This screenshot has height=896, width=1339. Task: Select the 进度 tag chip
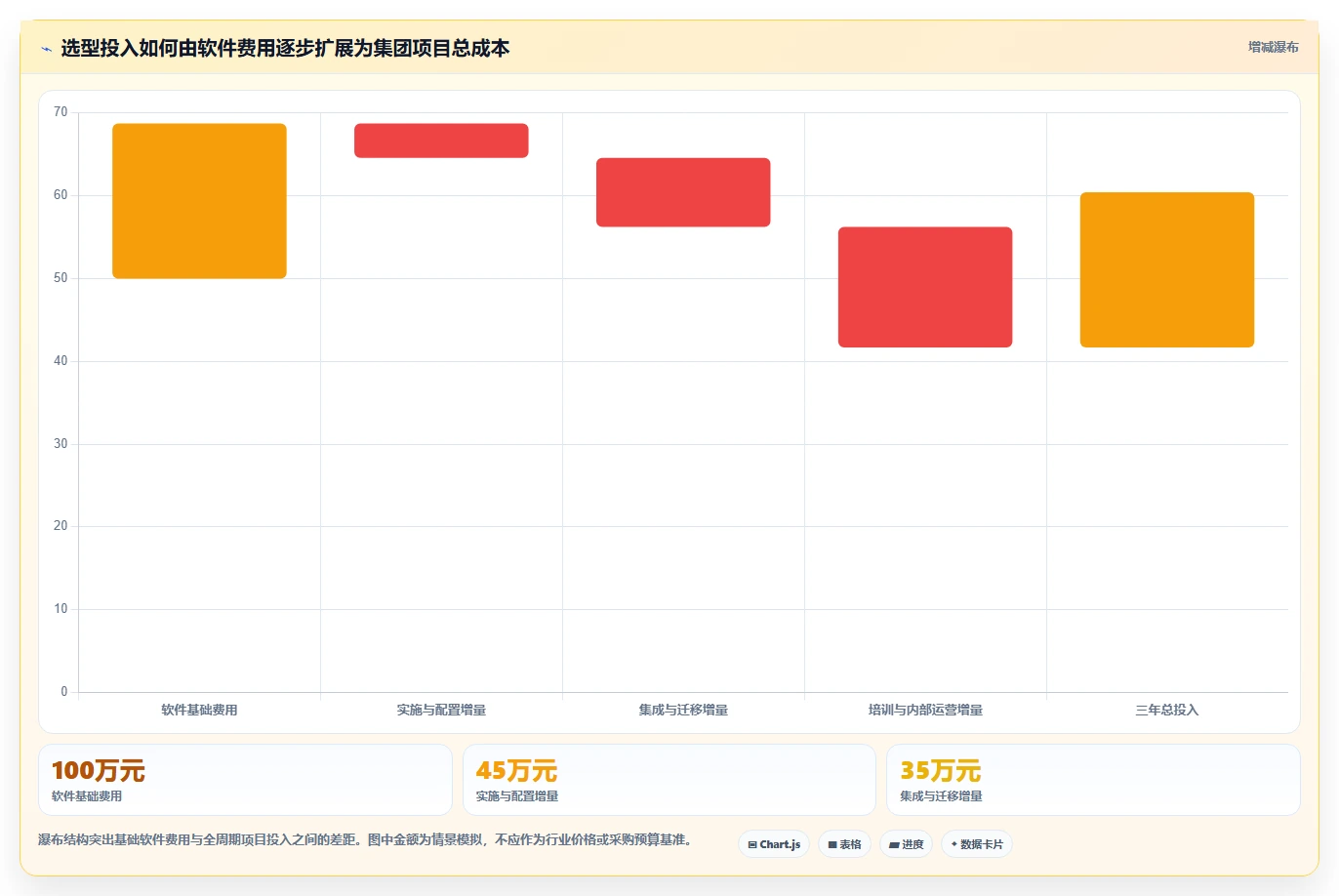point(907,844)
